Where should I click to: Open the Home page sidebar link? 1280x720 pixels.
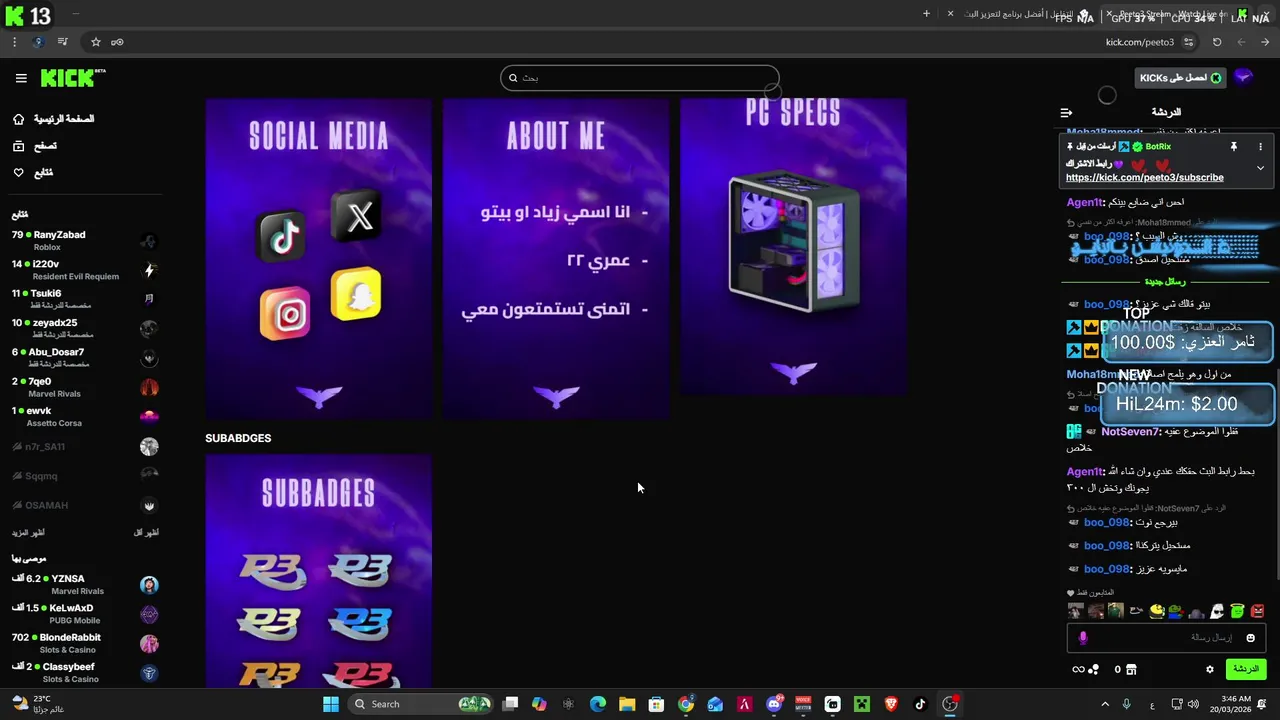click(56, 119)
